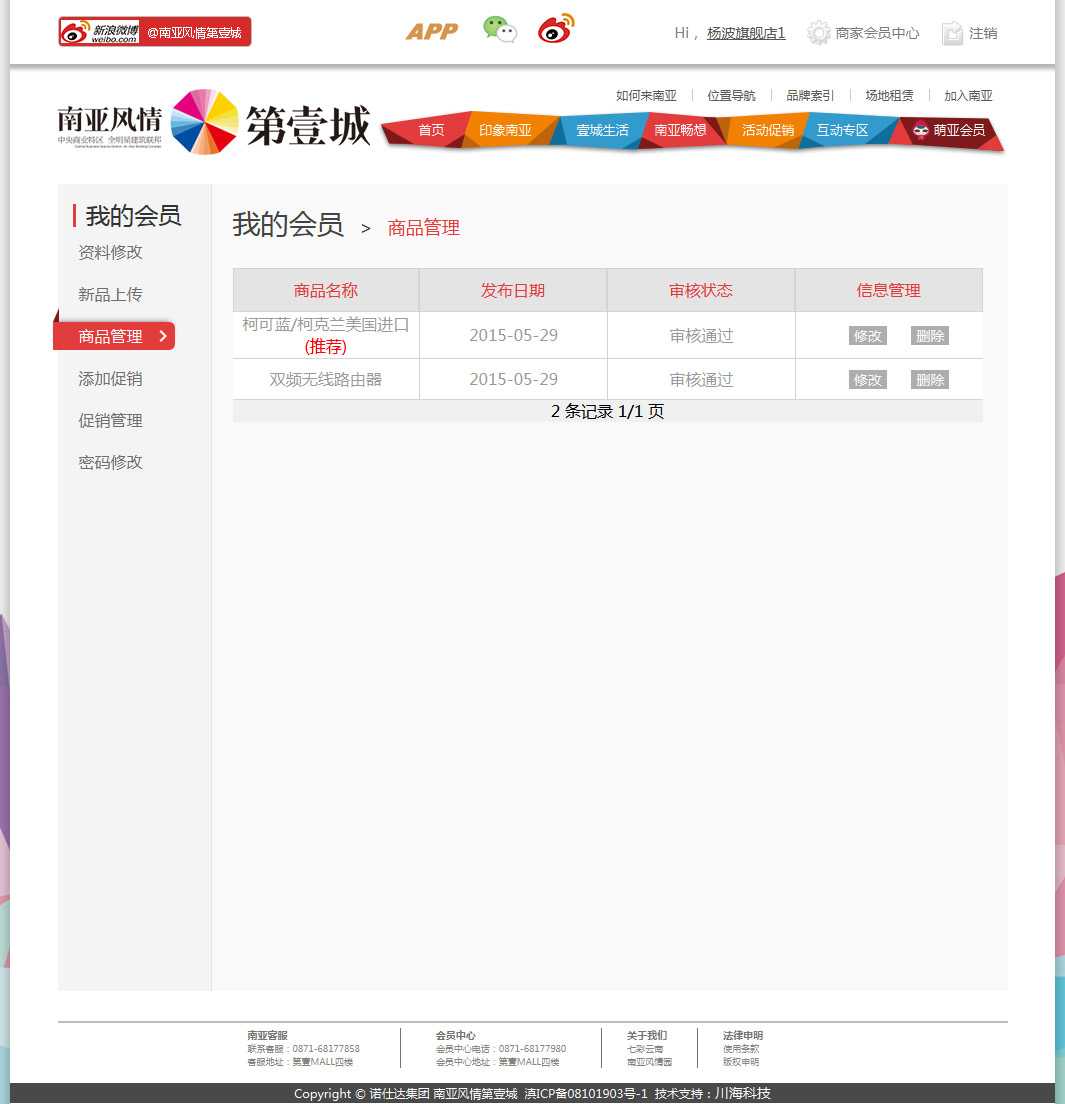Click 删除 for 双频无线路由器 row

click(x=930, y=380)
